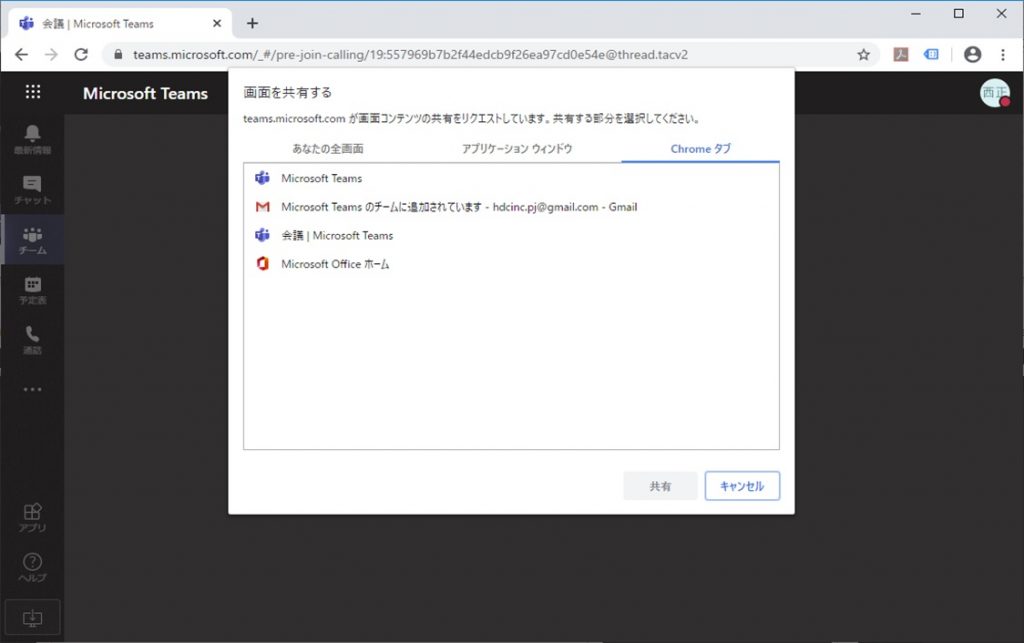The width and height of the screenshot is (1024, 643).
Task: Click the キャンセル button
Action: [741, 486]
